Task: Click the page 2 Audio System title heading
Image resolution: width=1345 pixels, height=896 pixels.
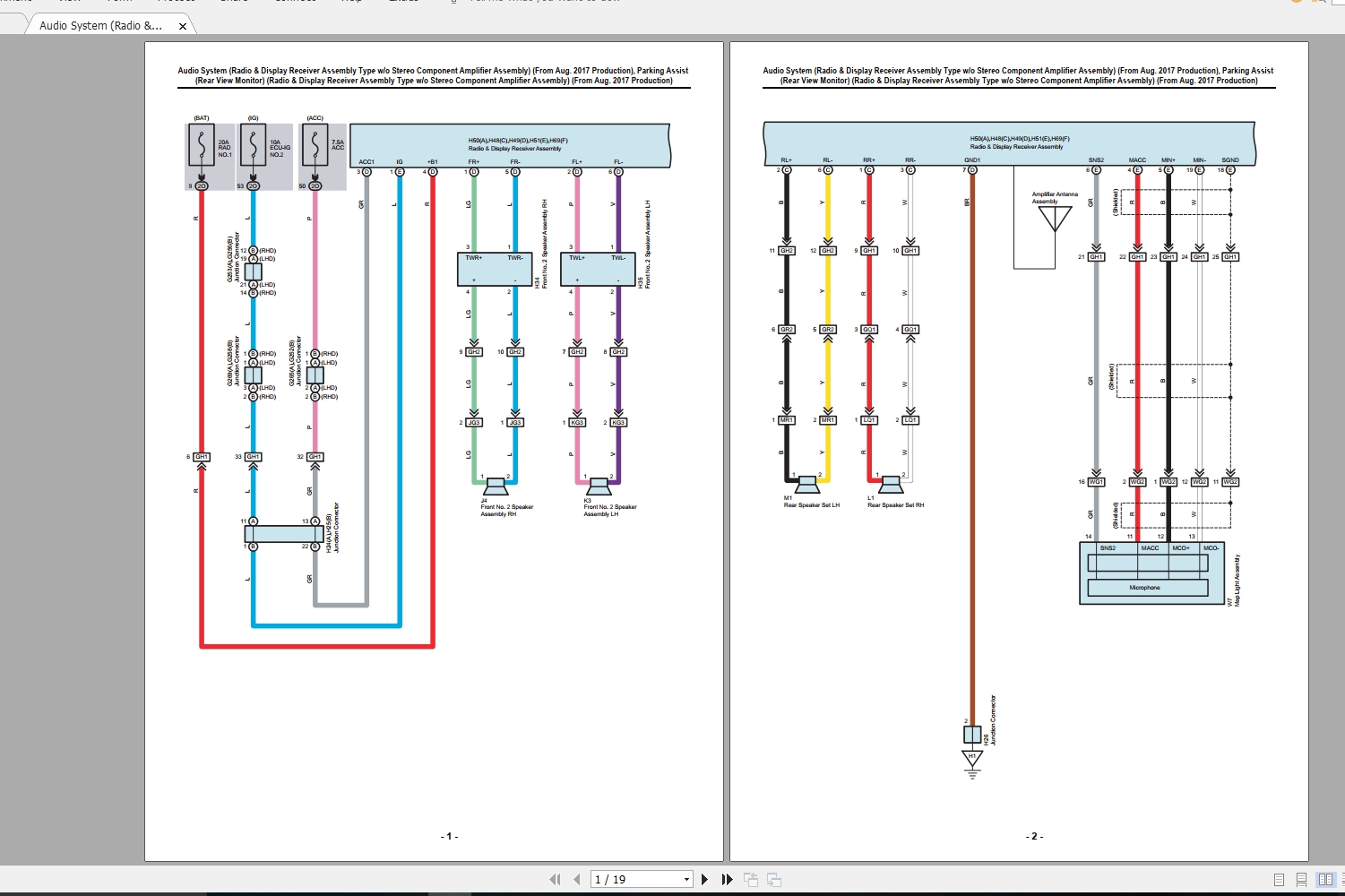Action: tap(1018, 75)
